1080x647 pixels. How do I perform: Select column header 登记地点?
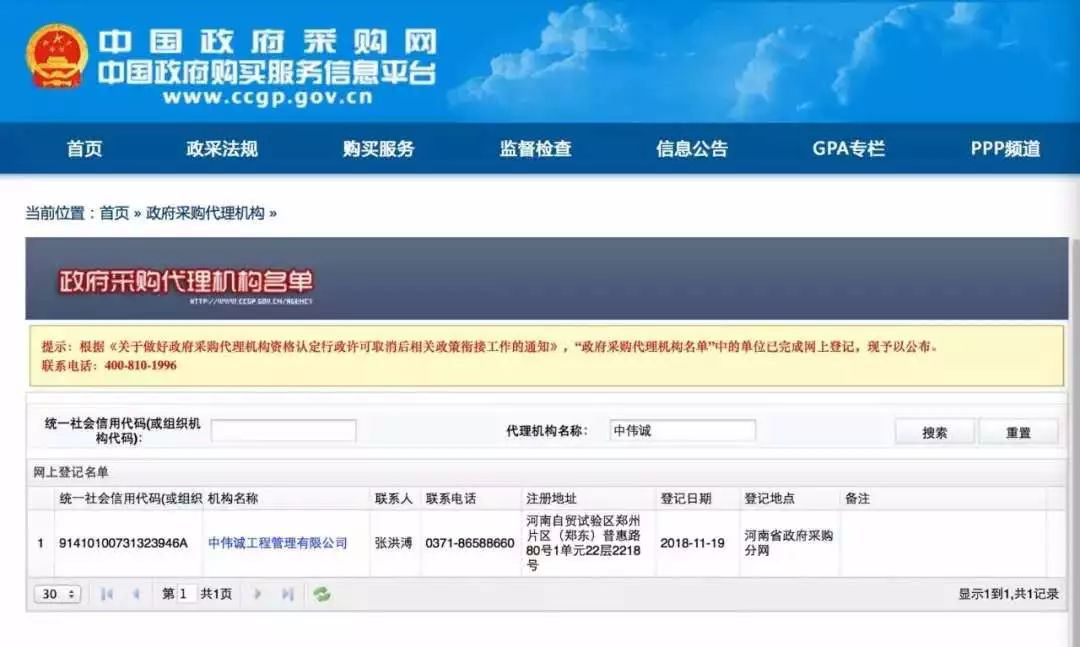pyautogui.click(x=769, y=498)
